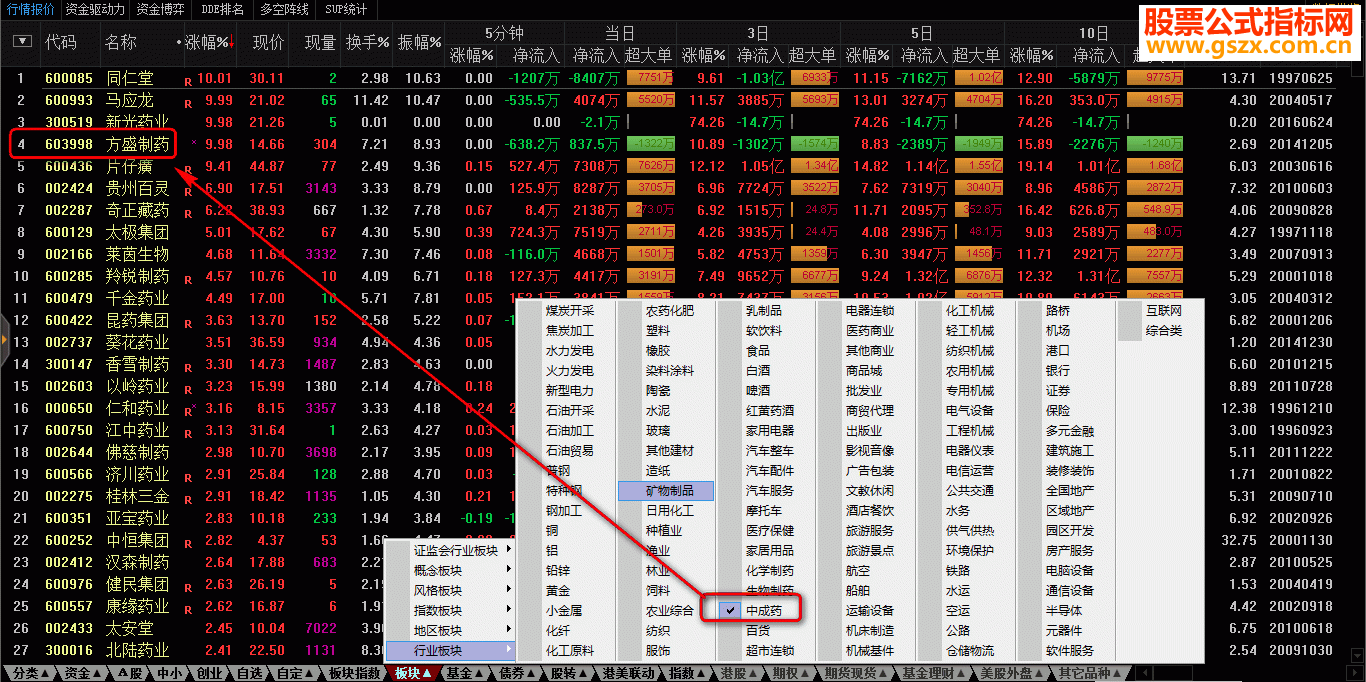Click the R marker in 同仁堂 row

(187, 80)
